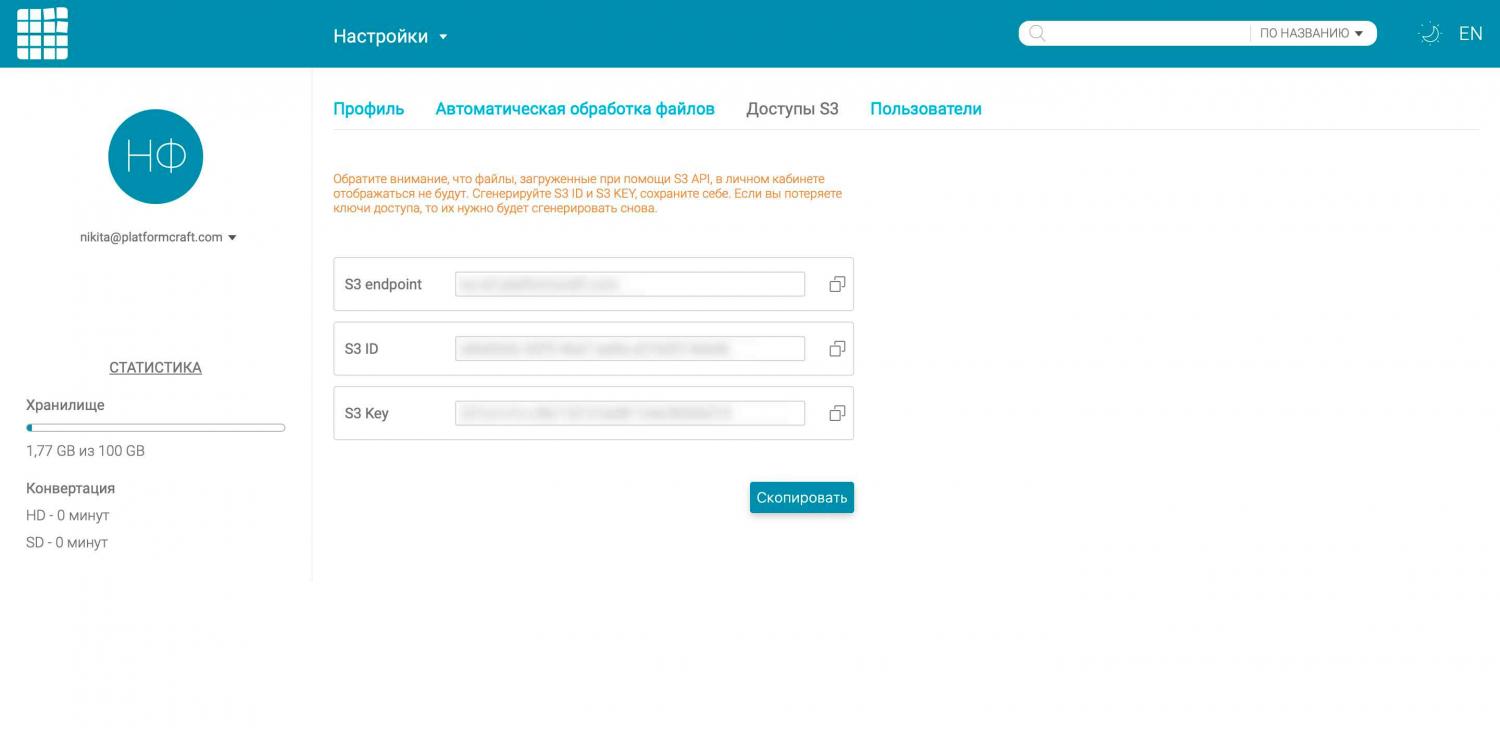Select the Доступы S3 tab

tap(792, 109)
